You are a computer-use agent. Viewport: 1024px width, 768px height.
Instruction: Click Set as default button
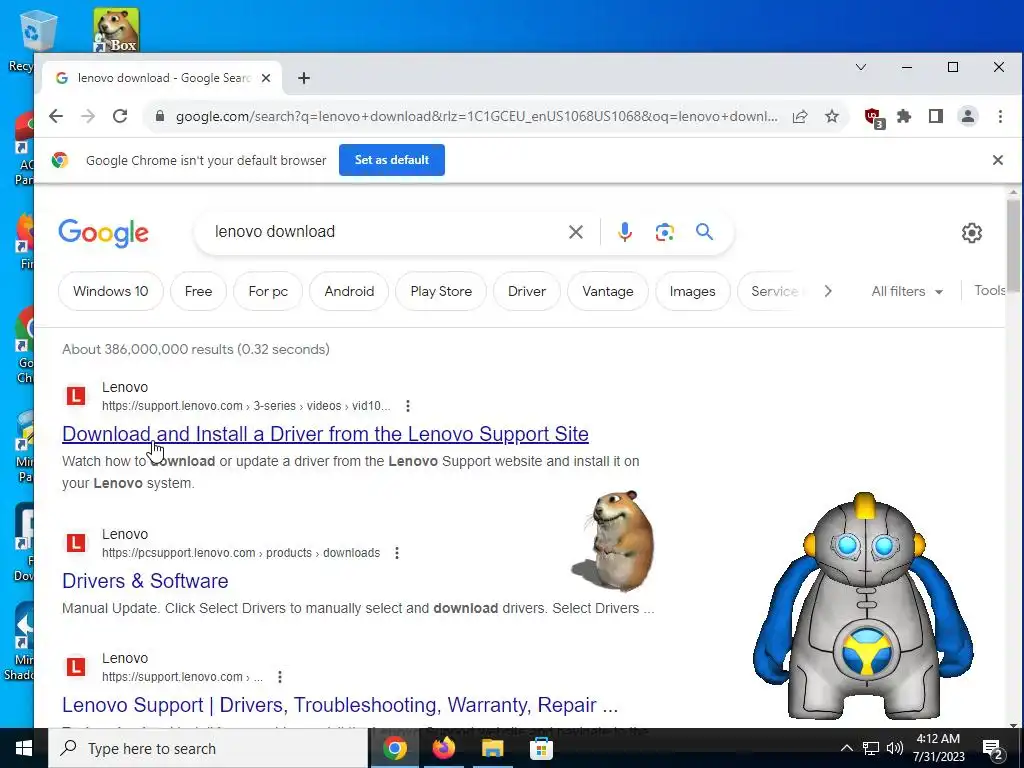coord(392,160)
